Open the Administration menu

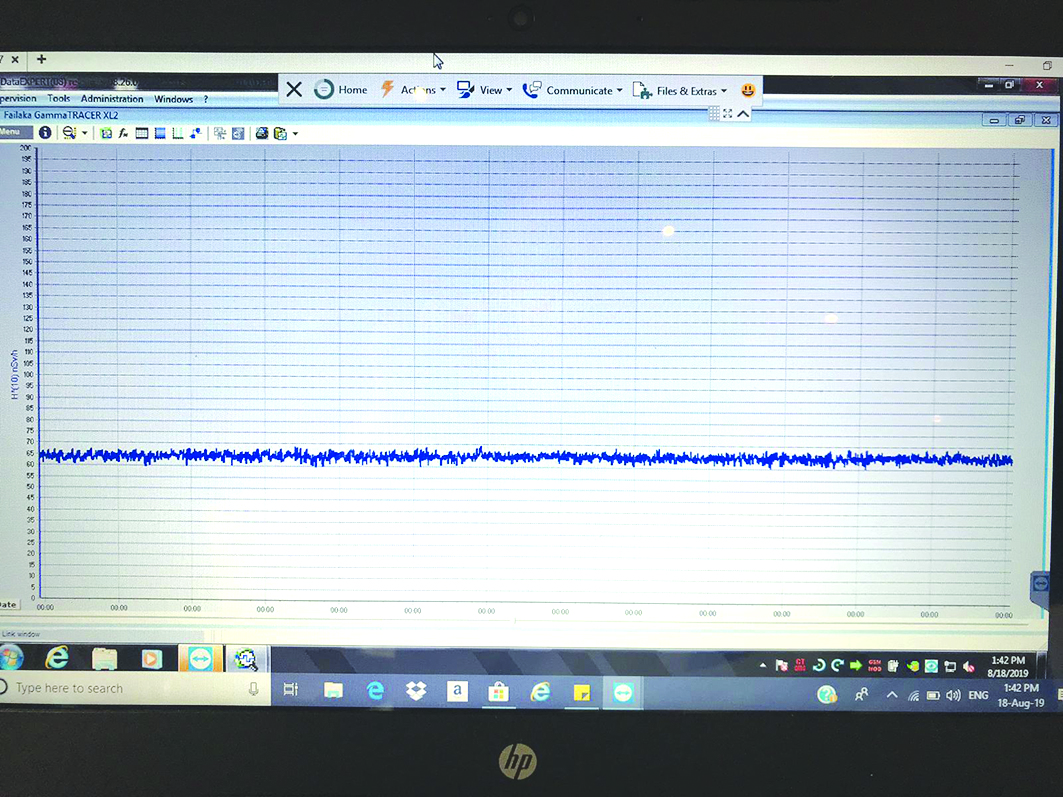[x=112, y=99]
